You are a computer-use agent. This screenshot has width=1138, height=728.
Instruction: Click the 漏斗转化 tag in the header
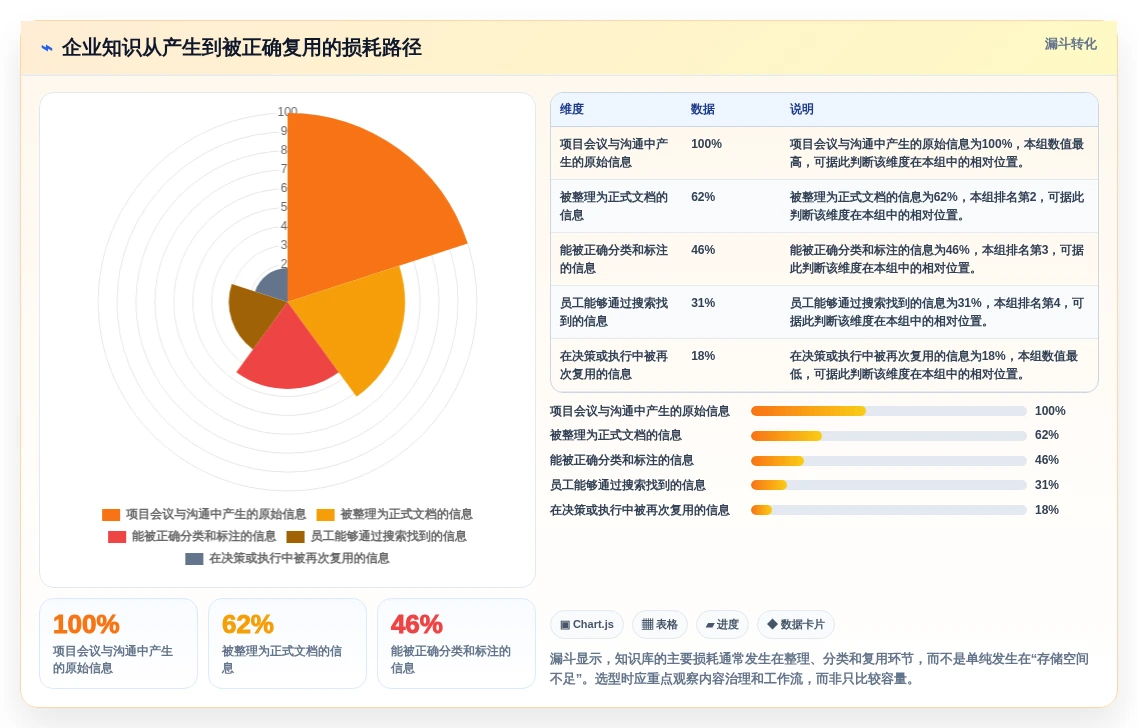click(x=1071, y=44)
